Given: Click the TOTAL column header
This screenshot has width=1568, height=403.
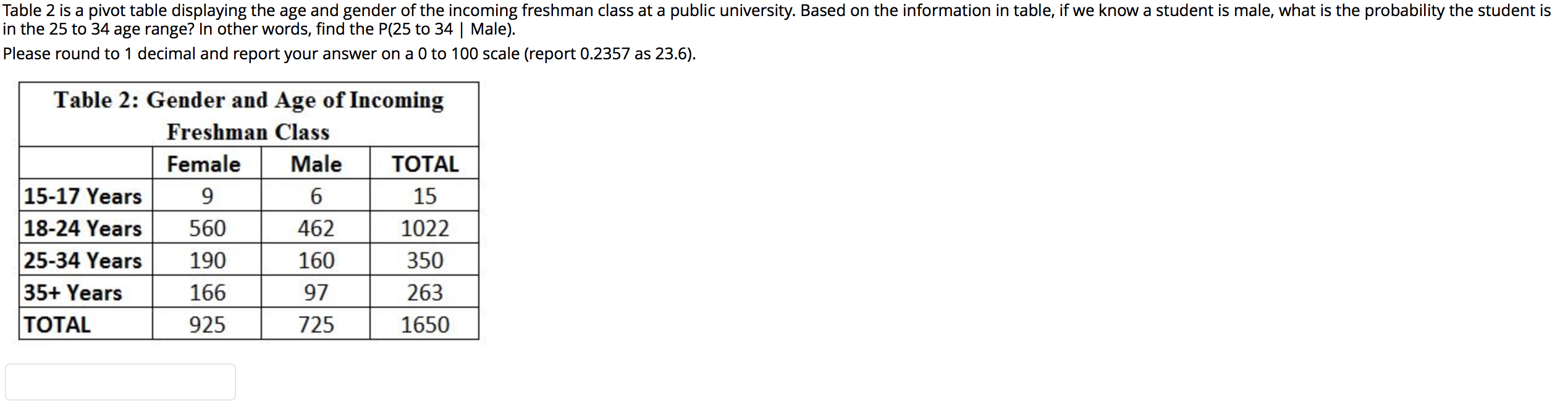Looking at the screenshot, I should coord(426,164).
